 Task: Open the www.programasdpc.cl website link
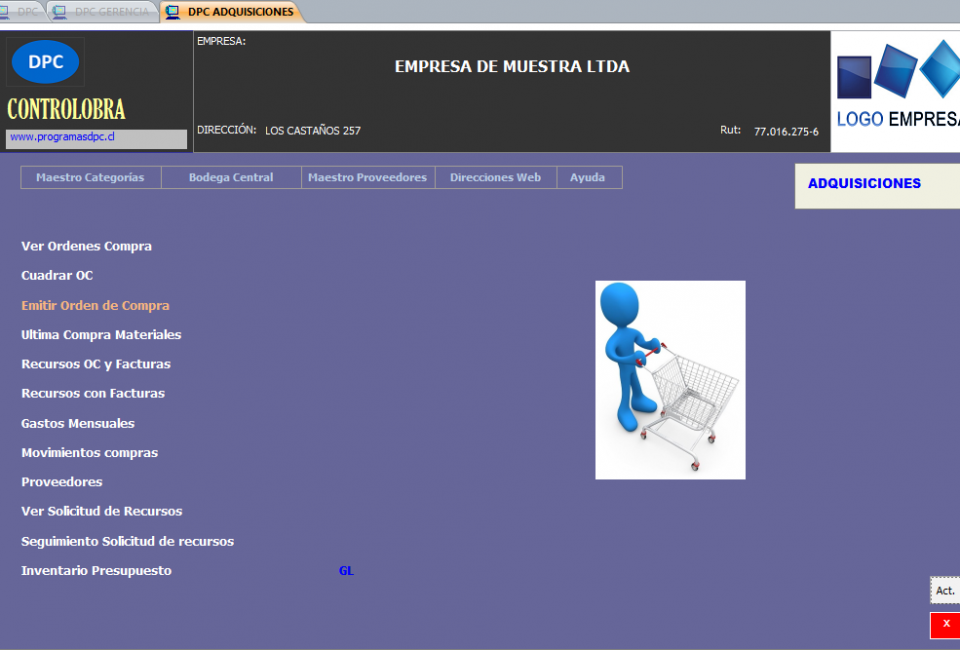(62, 137)
